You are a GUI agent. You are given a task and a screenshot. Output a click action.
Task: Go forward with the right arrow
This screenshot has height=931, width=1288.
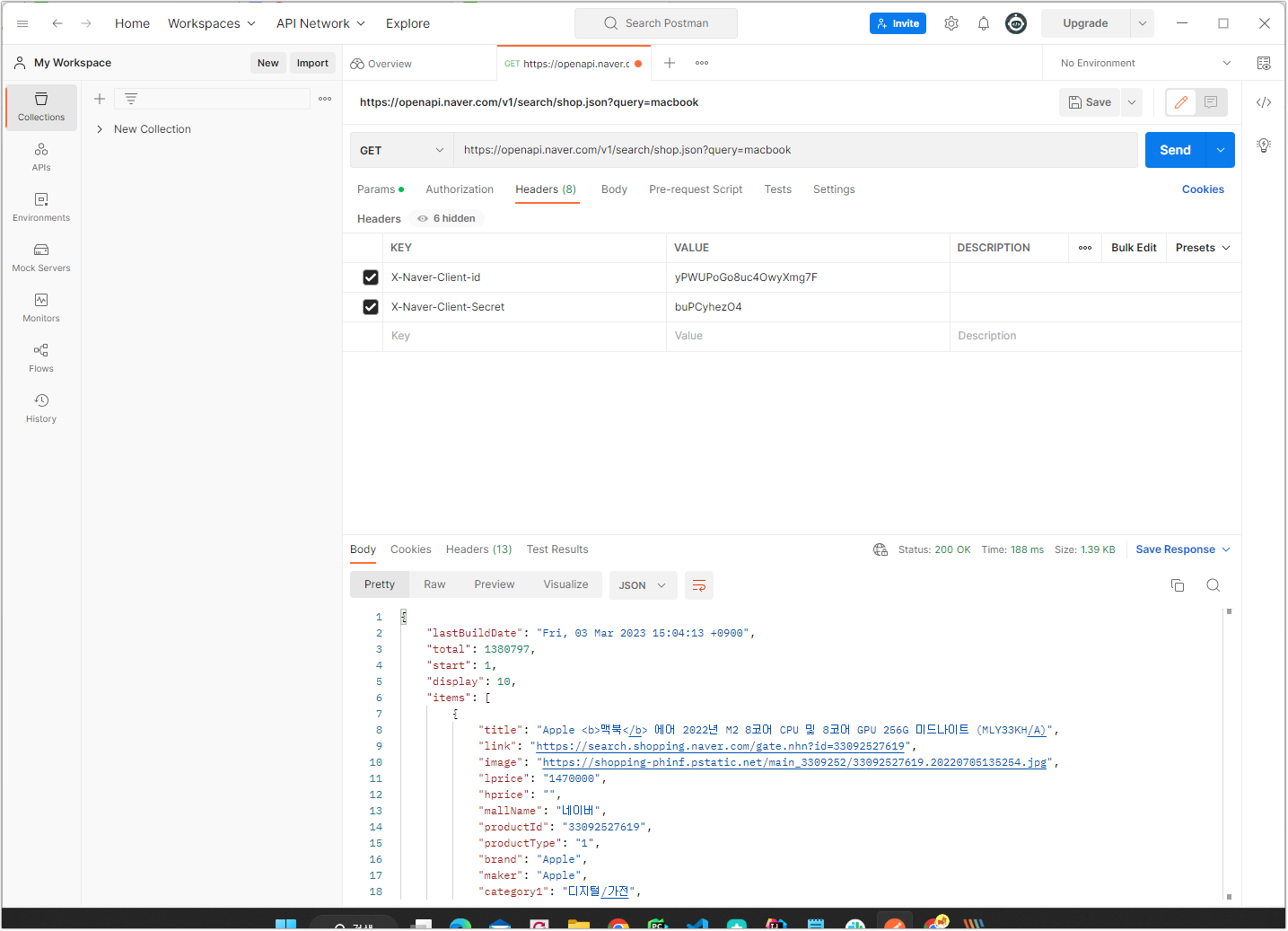point(86,23)
